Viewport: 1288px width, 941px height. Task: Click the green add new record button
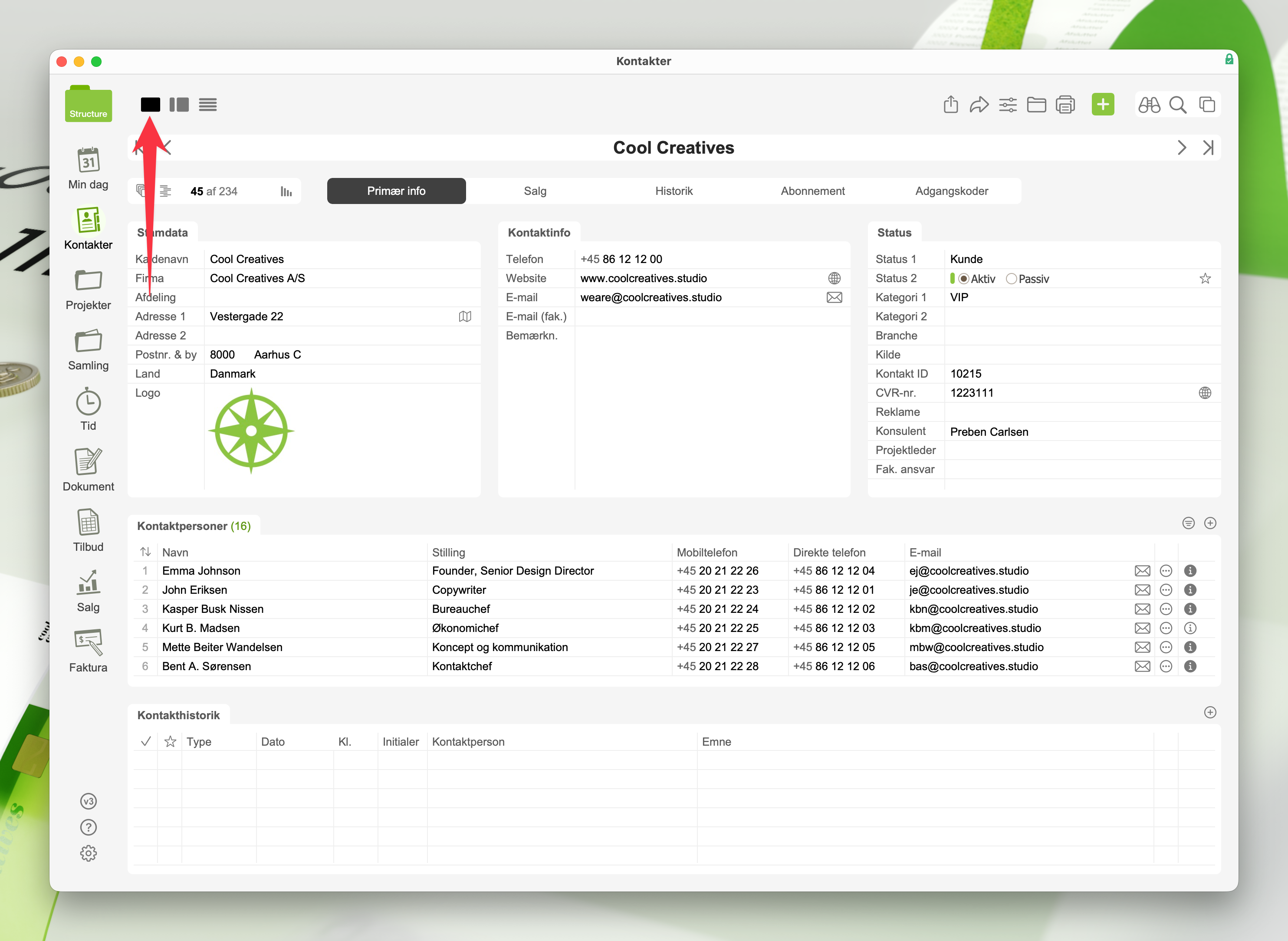click(x=1102, y=104)
